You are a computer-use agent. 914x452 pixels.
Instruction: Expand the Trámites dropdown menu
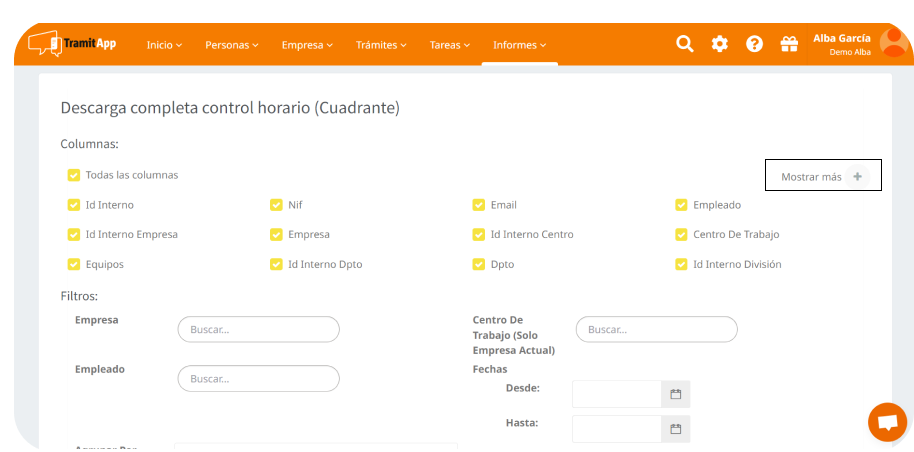(x=381, y=45)
